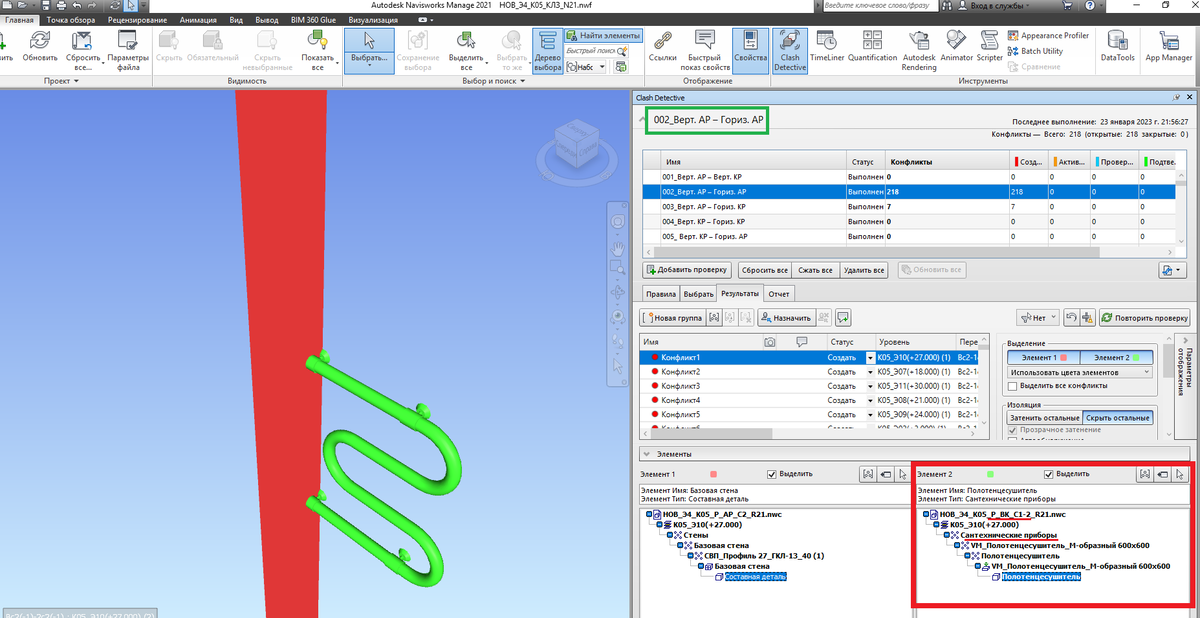Switch to the Выбрать tab in Clash Detective
The height and width of the screenshot is (618, 1200).
click(x=698, y=294)
